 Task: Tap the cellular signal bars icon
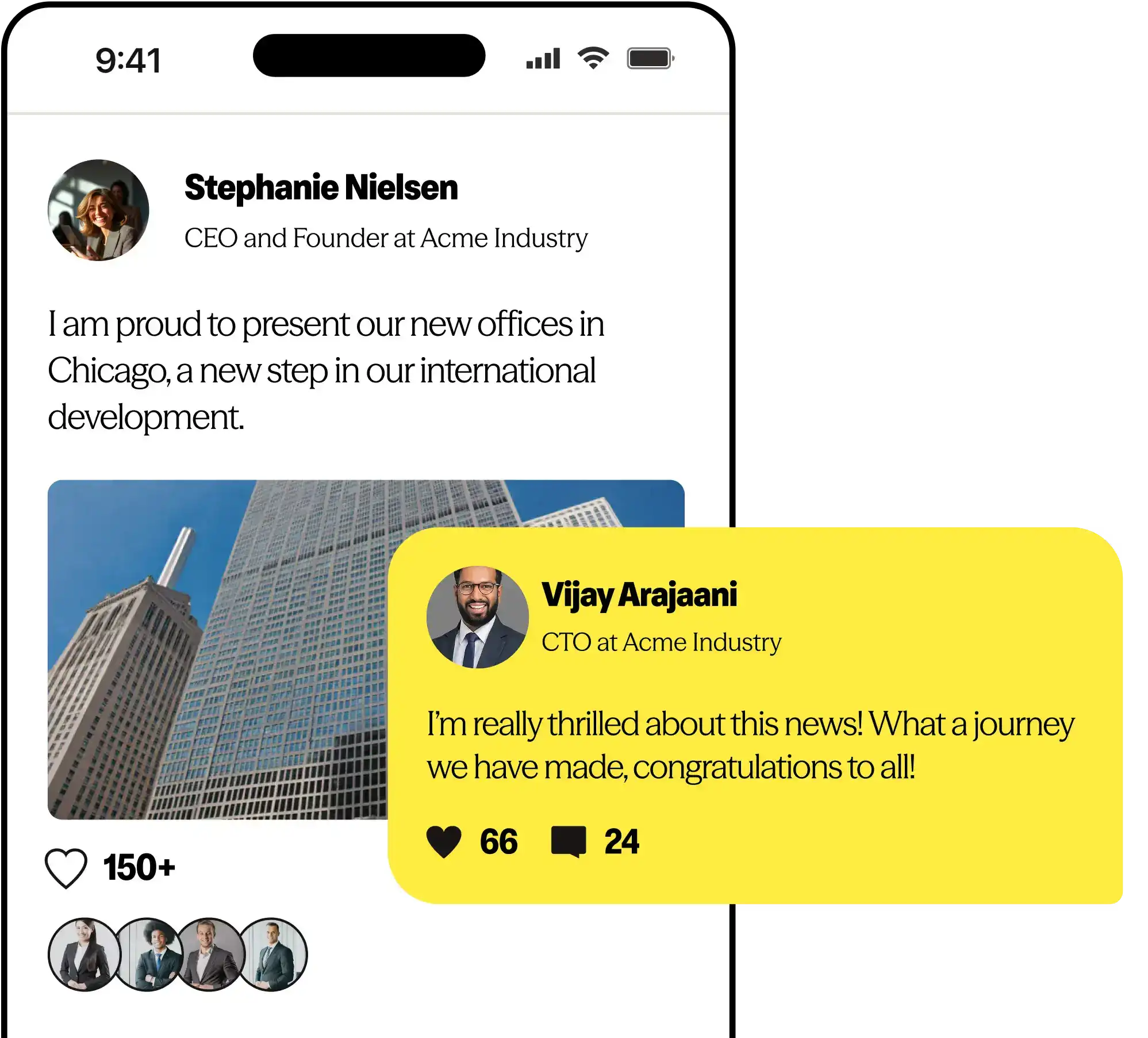[543, 59]
